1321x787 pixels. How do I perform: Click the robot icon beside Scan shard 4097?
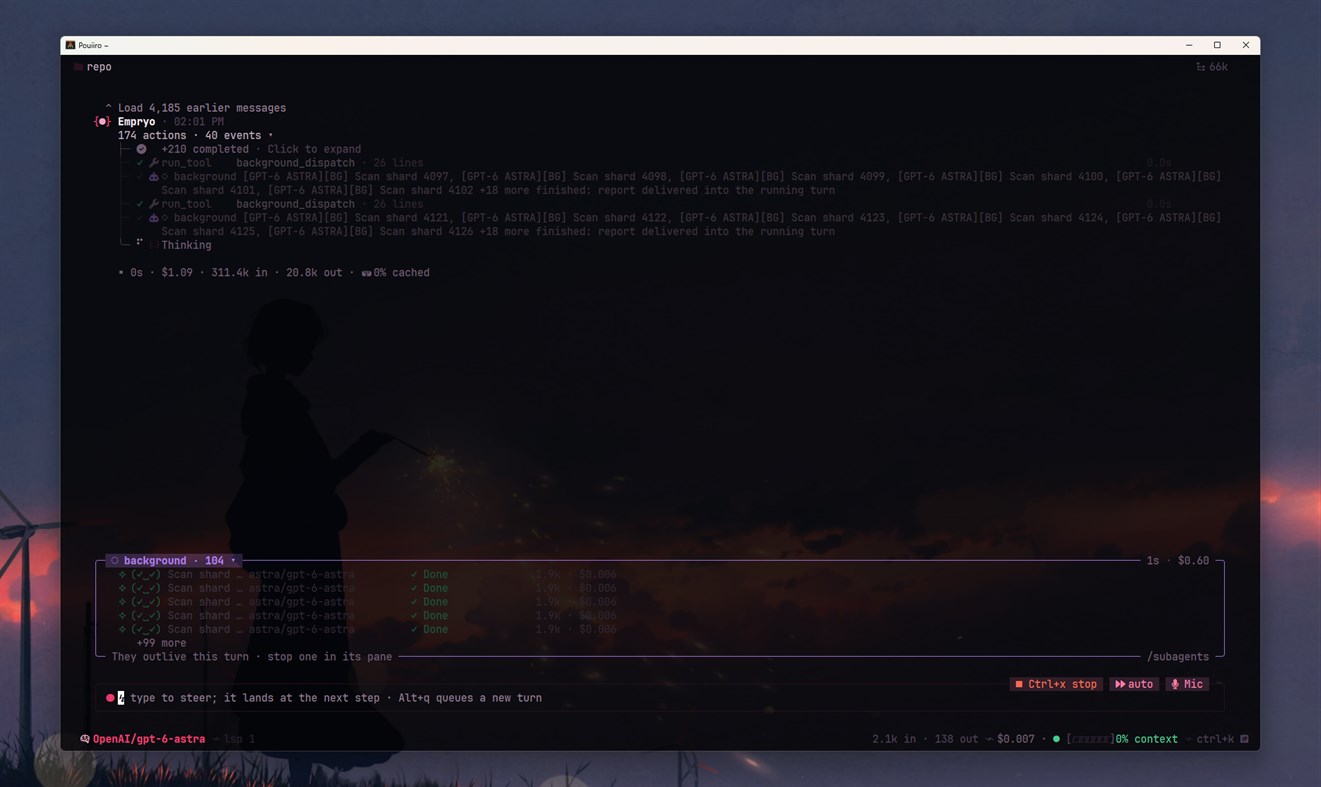click(153, 177)
